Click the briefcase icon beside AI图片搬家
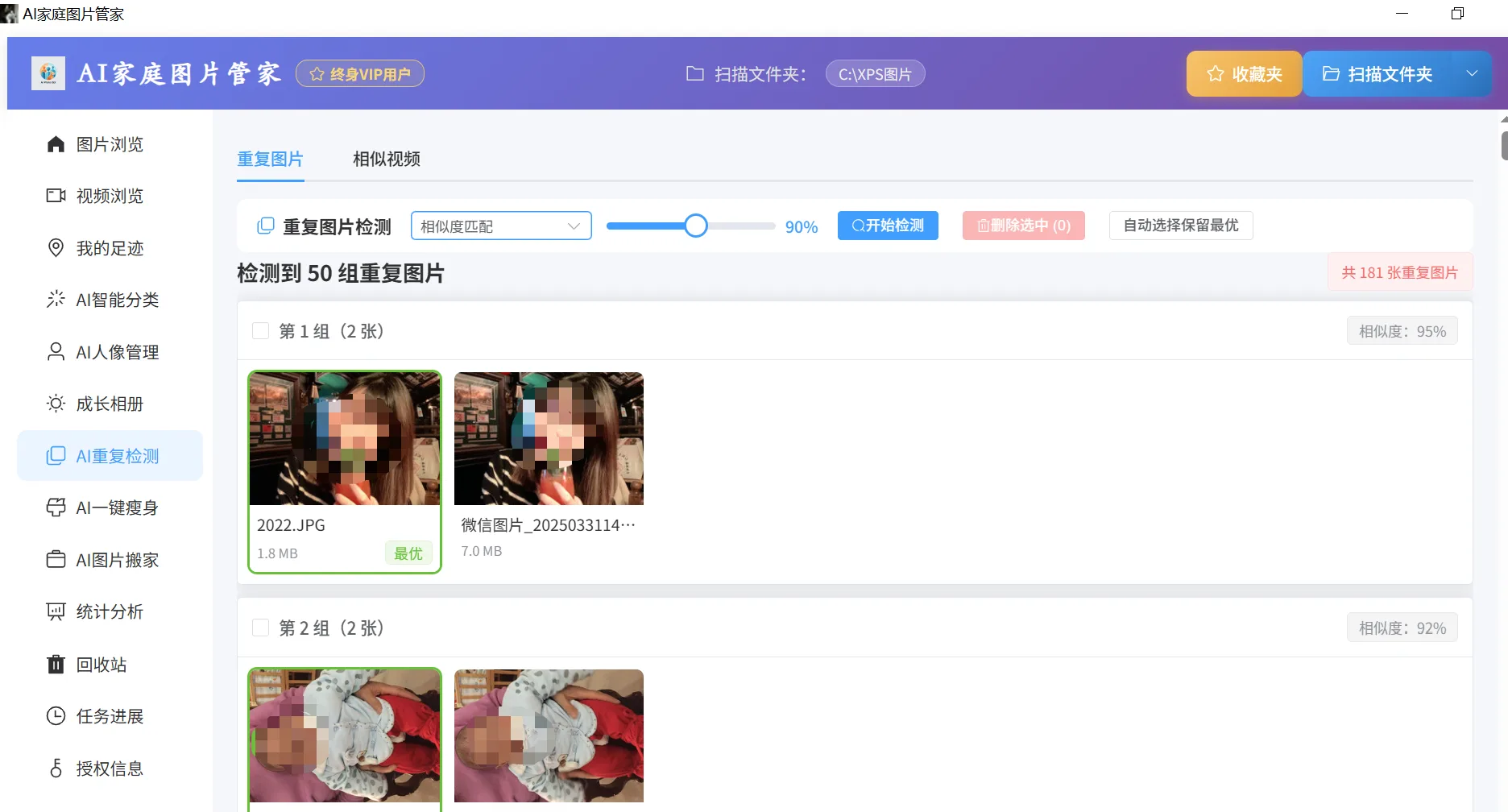 pos(56,559)
